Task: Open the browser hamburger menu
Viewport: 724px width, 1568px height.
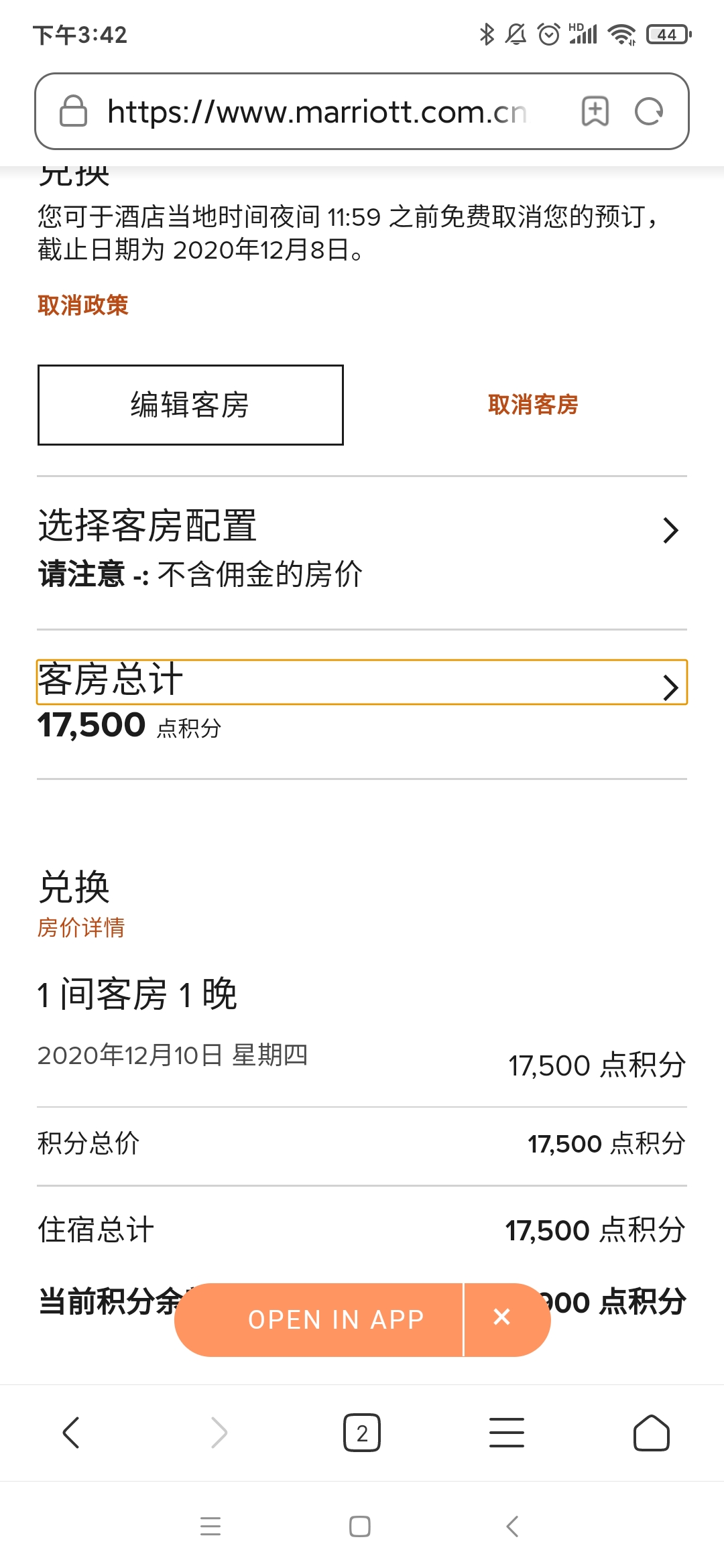Action: 507,1433
